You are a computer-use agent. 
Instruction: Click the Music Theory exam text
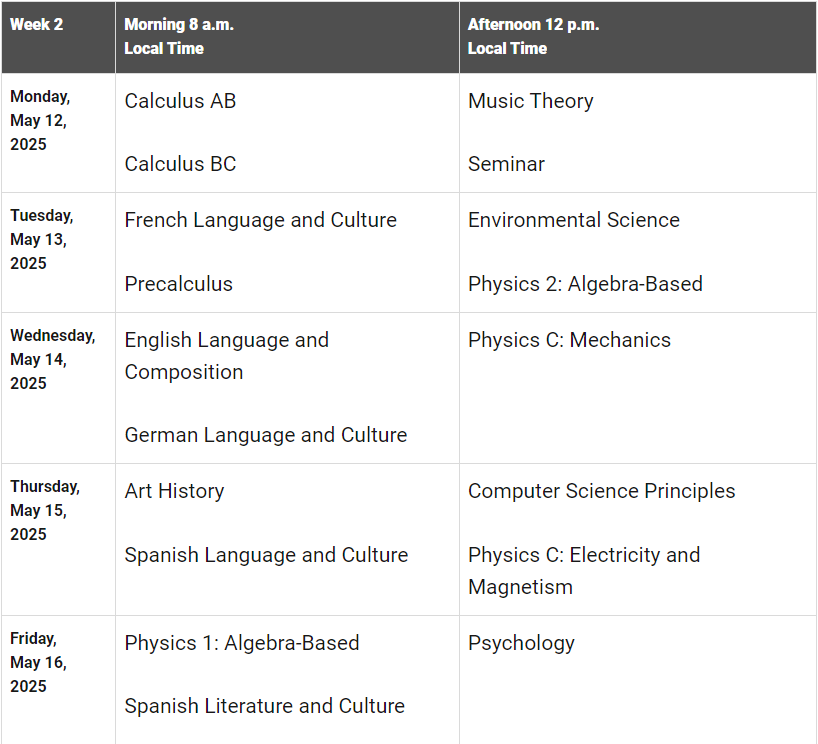531,101
